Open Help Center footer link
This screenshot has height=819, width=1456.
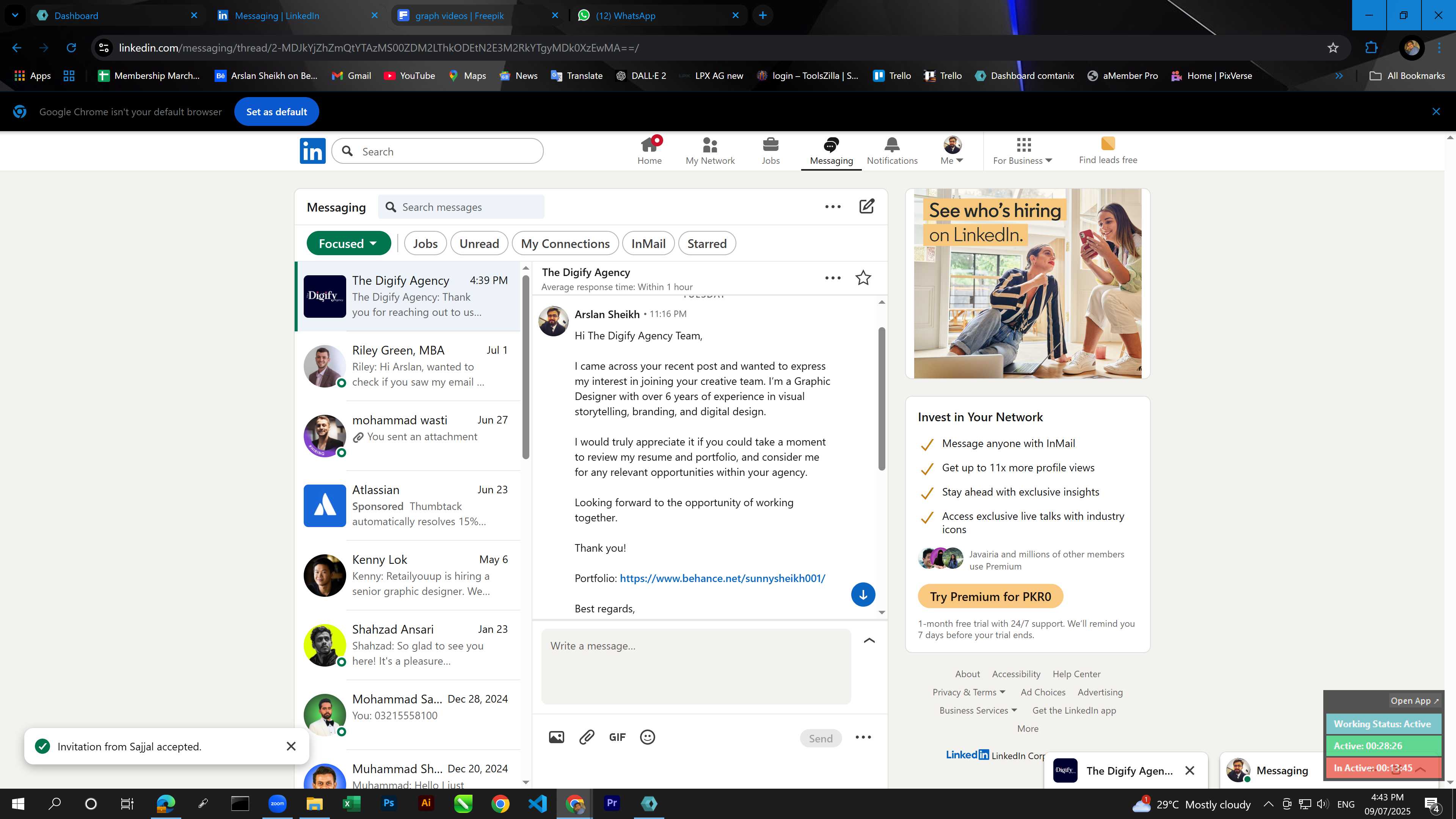point(1076,674)
